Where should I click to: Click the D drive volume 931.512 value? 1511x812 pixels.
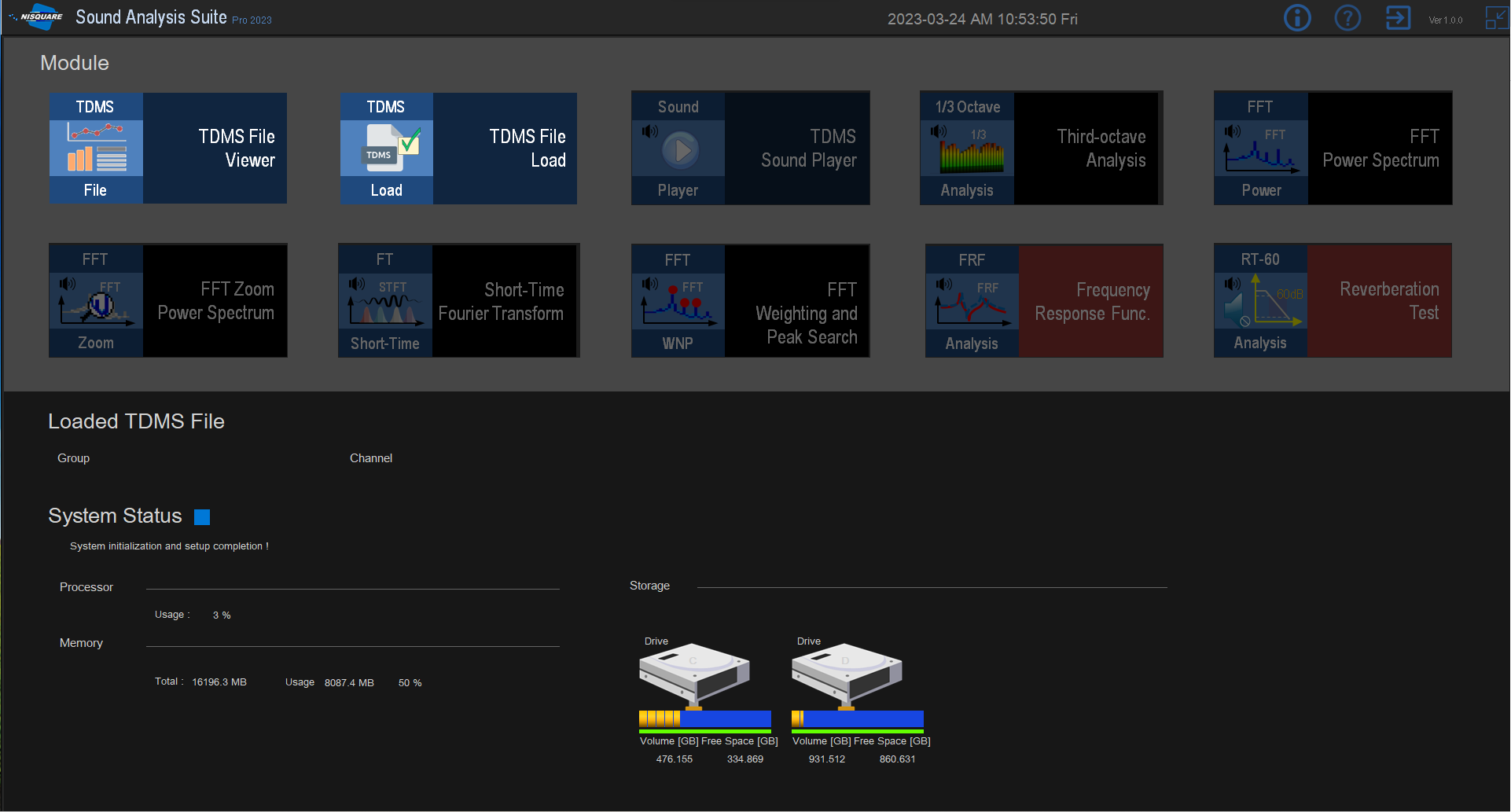click(827, 759)
